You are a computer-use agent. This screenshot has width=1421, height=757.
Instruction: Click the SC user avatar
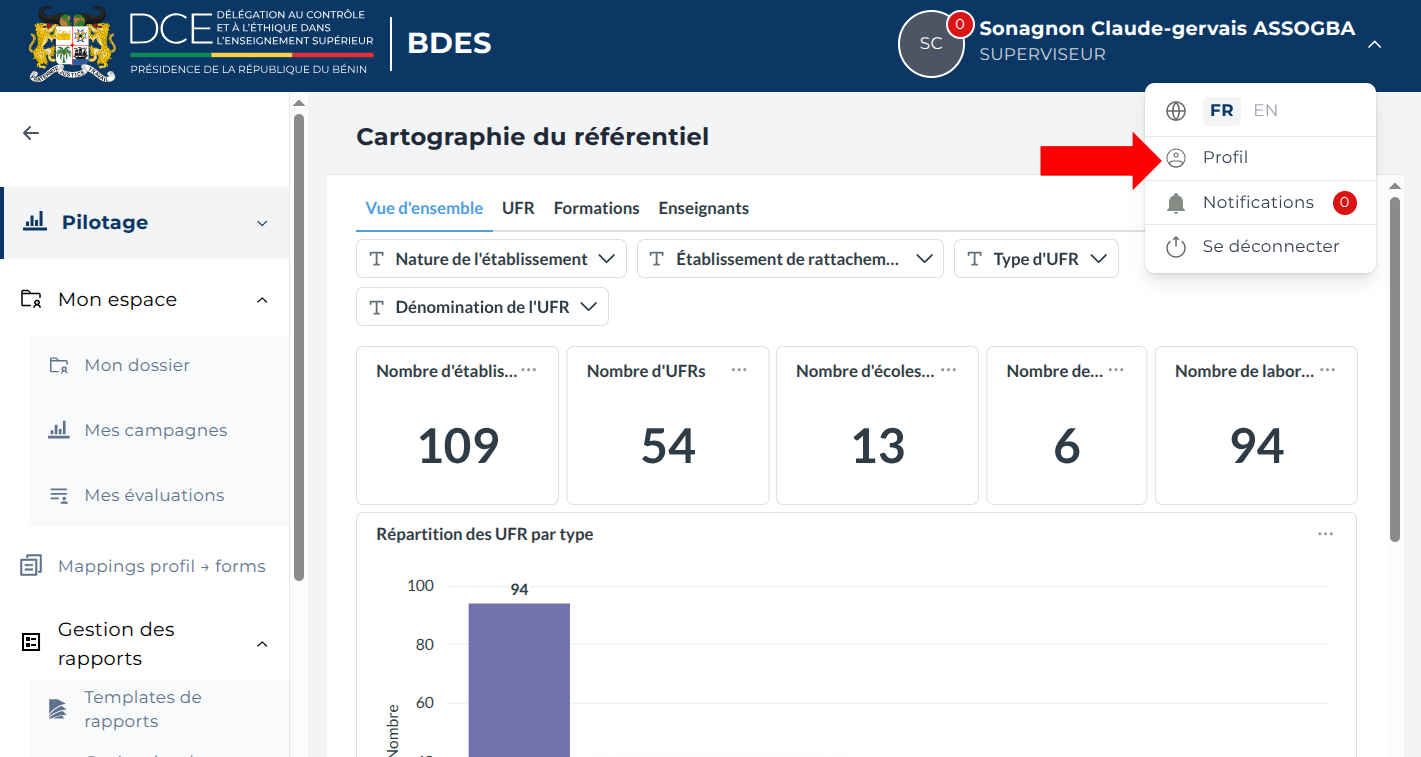pos(931,44)
